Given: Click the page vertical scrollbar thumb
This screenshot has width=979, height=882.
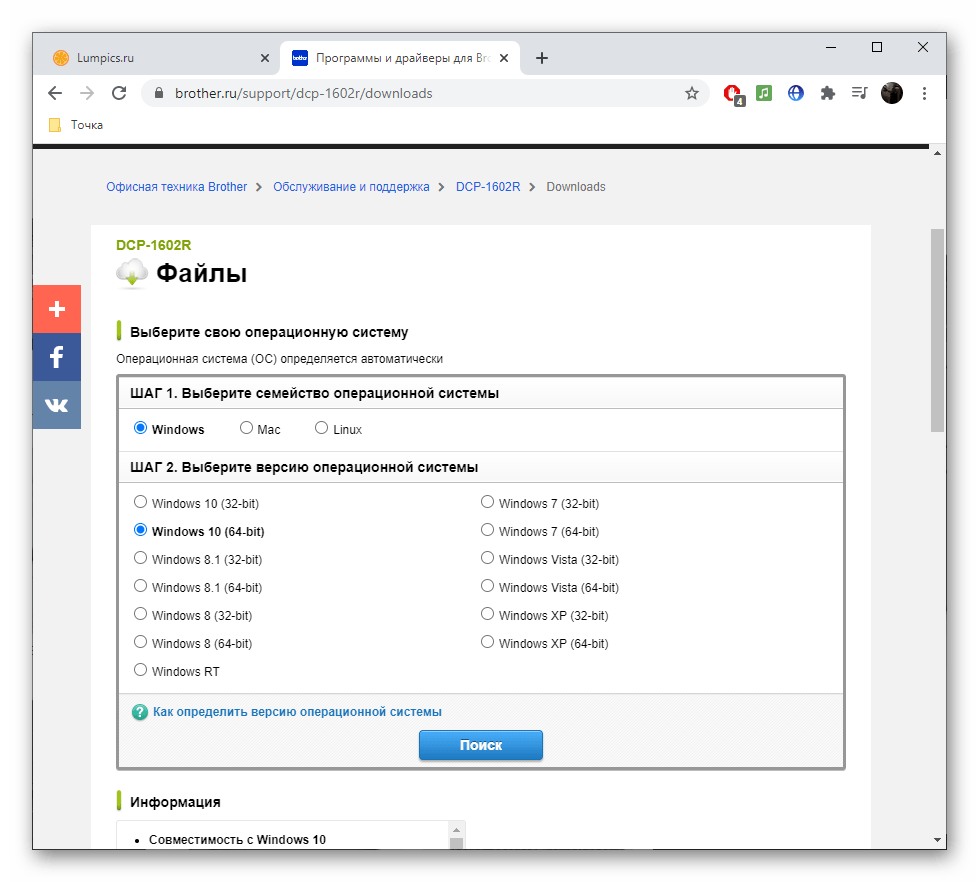Looking at the screenshot, I should [x=937, y=330].
